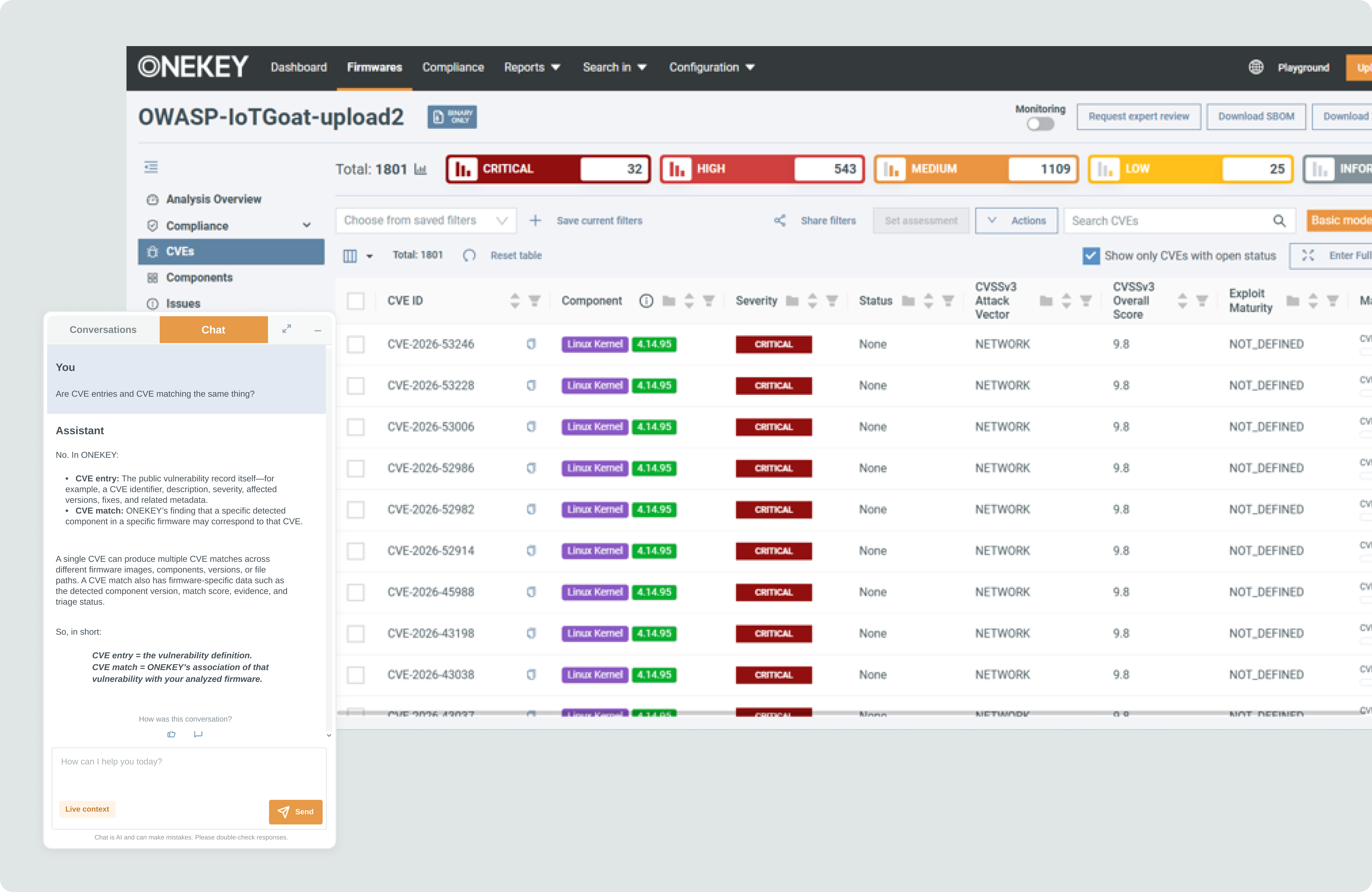Check the select-all header checkbox
1372x892 pixels.
point(356,301)
